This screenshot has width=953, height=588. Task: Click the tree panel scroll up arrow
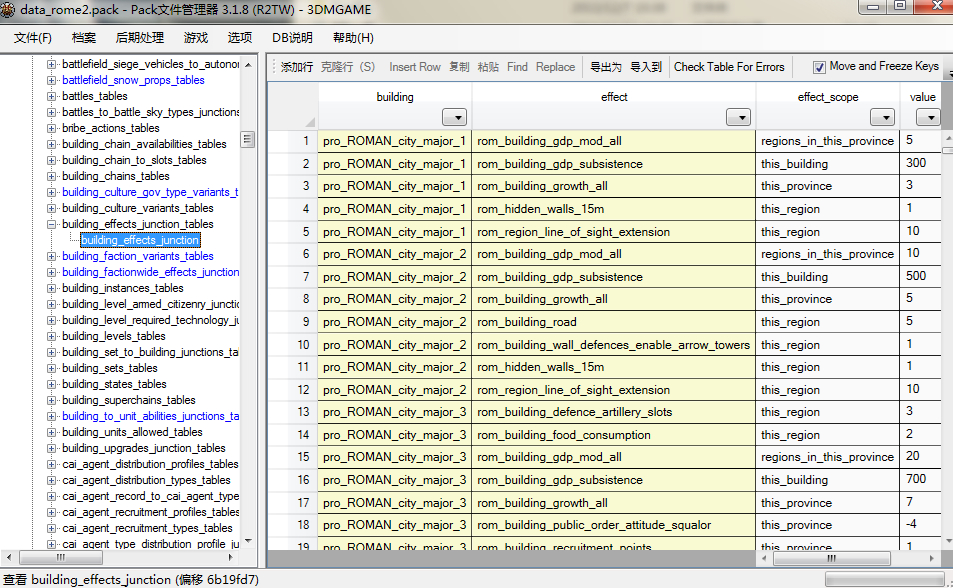coord(248,64)
